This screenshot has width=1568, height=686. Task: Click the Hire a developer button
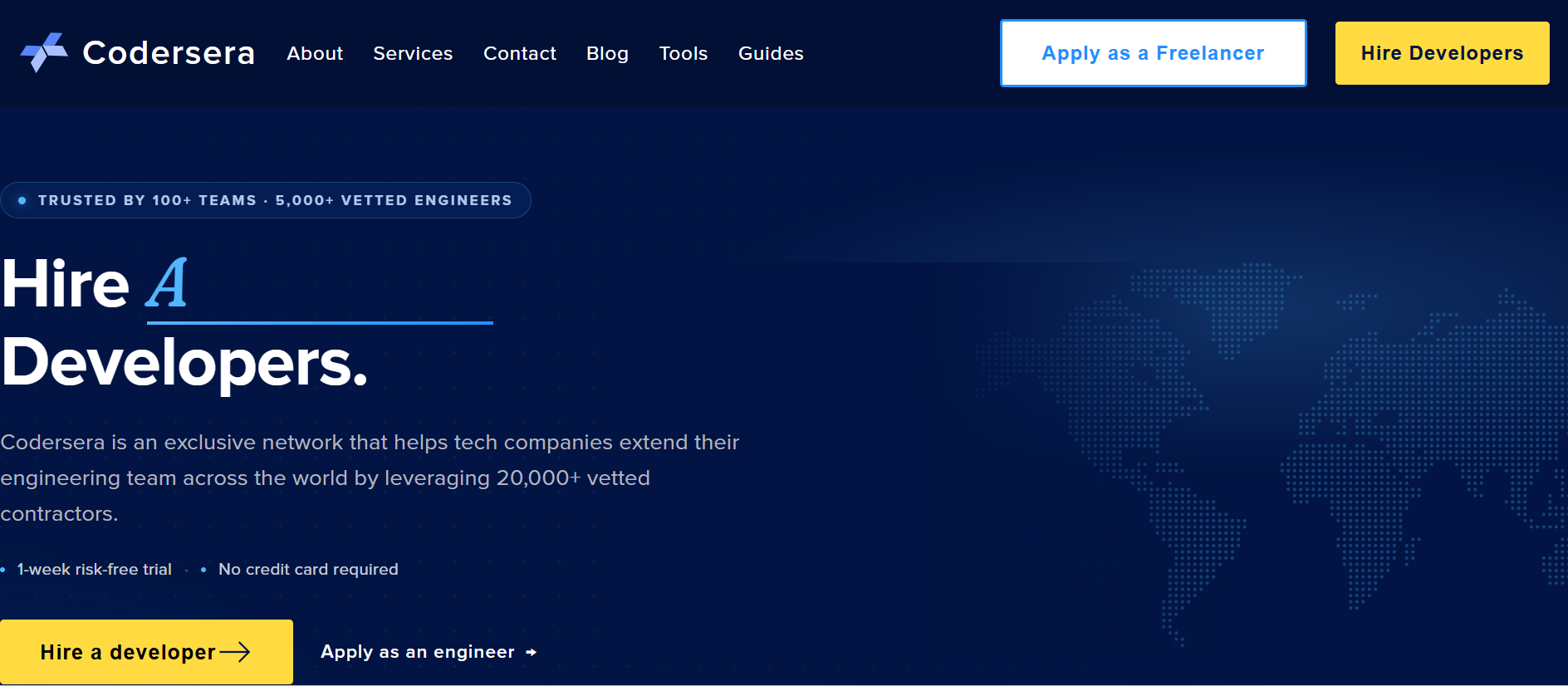[x=146, y=652]
